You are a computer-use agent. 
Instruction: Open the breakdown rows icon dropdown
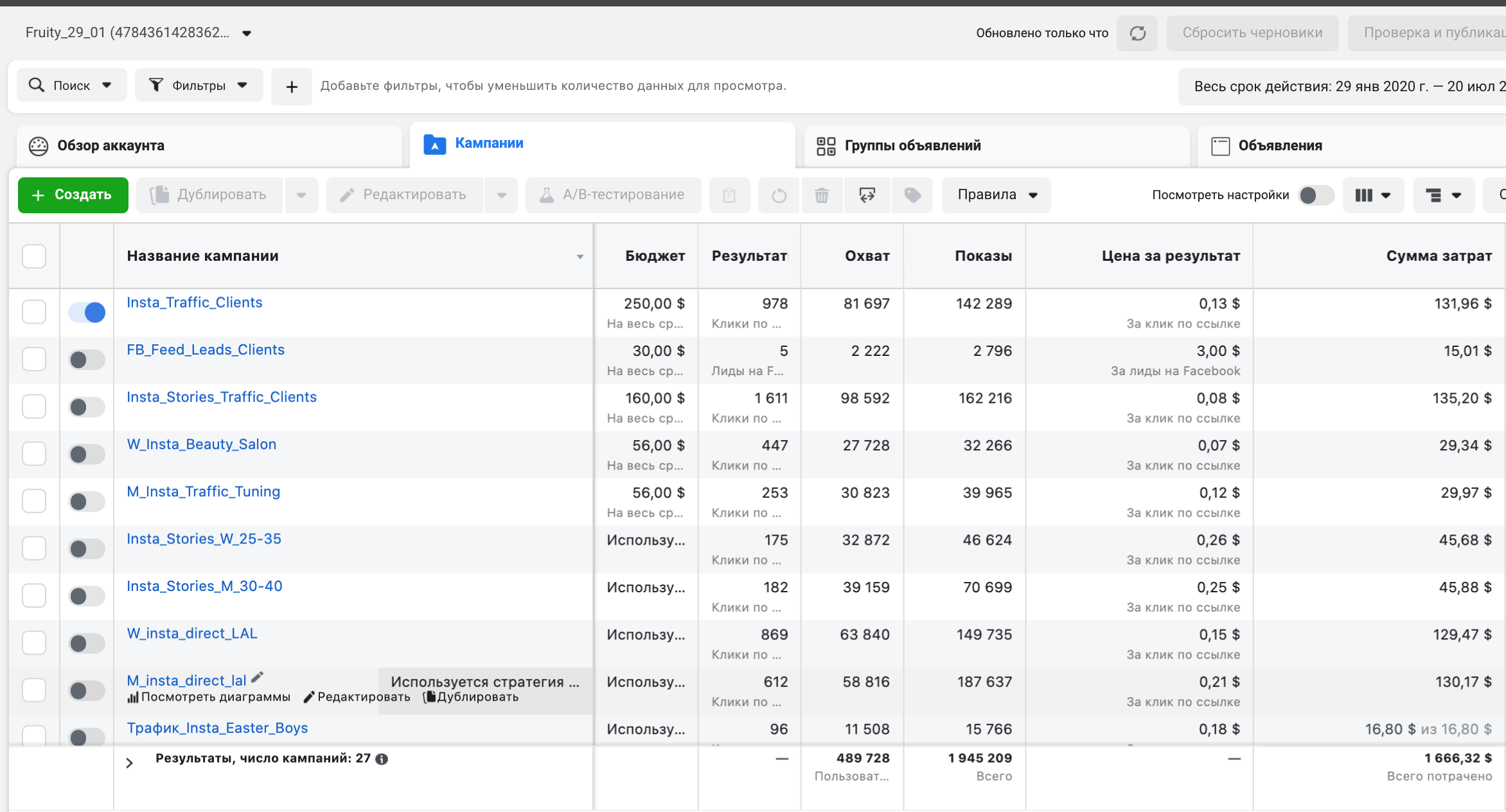coord(1444,195)
